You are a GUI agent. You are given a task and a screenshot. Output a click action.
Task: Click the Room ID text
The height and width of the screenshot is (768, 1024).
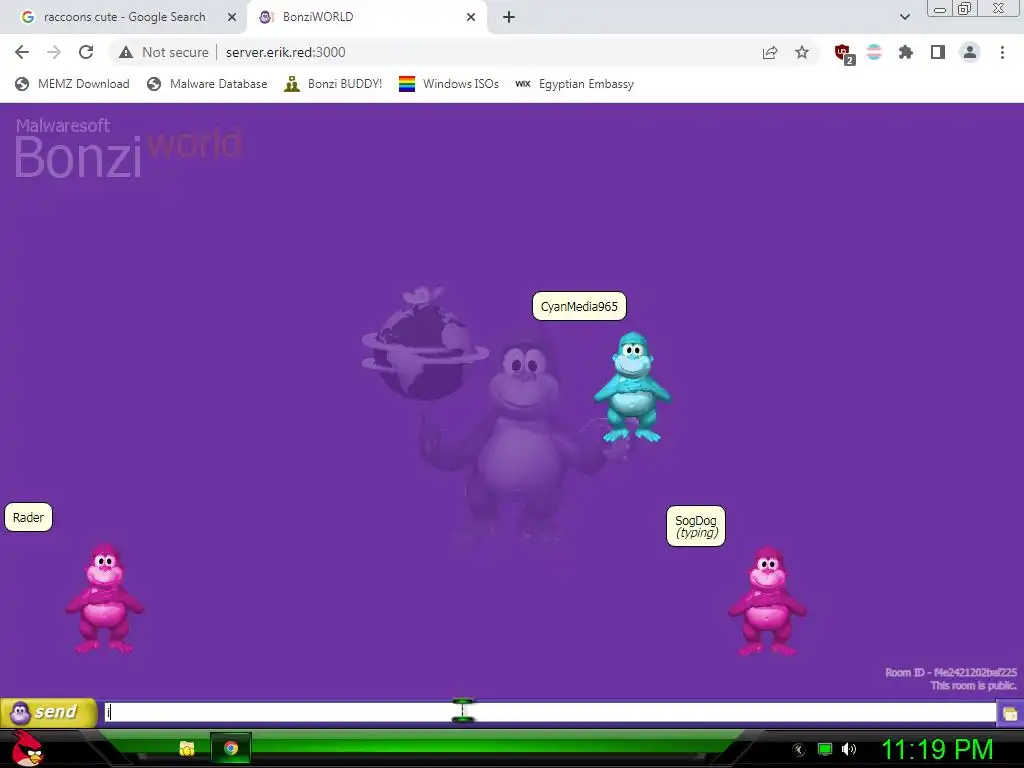(951, 672)
